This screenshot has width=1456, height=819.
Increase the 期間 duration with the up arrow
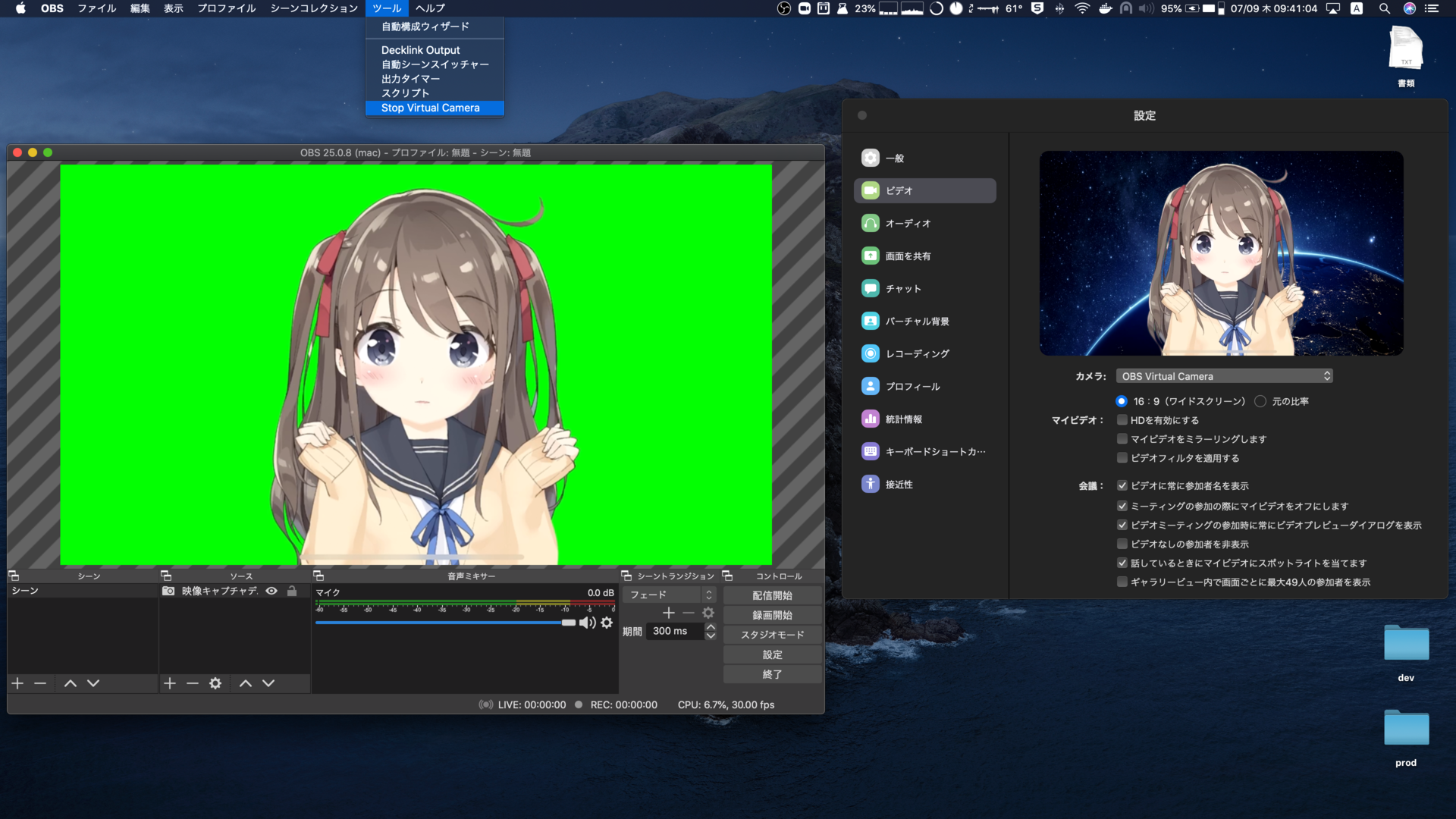(711, 626)
